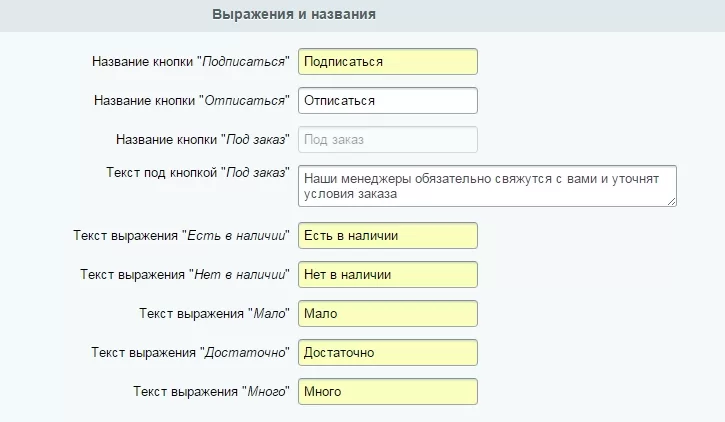Click label "Название кнопки Подписаться"

point(190,61)
